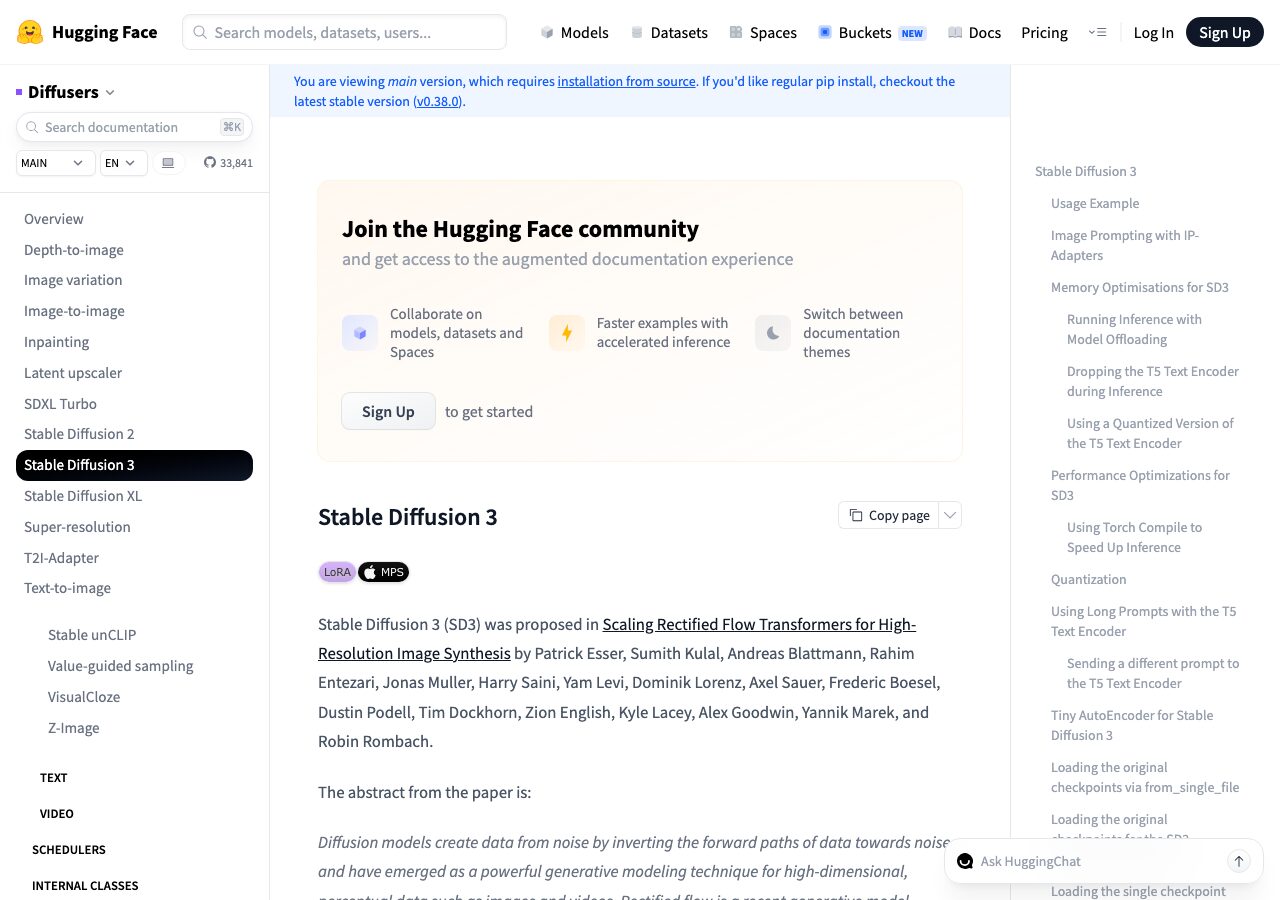The width and height of the screenshot is (1280, 900).
Task: Open the MAIN version dropdown
Action: click(x=56, y=163)
